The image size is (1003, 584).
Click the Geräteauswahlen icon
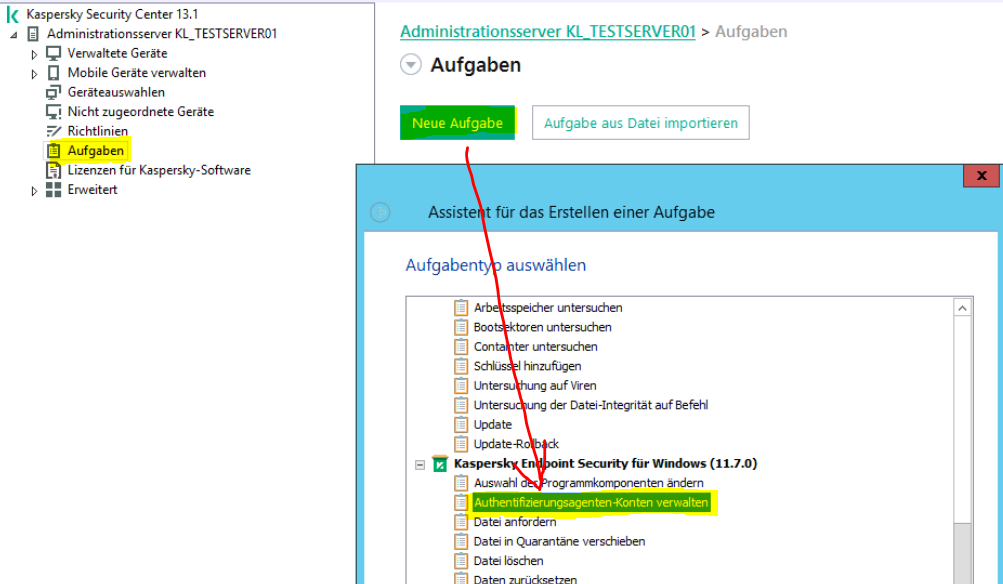[x=54, y=92]
